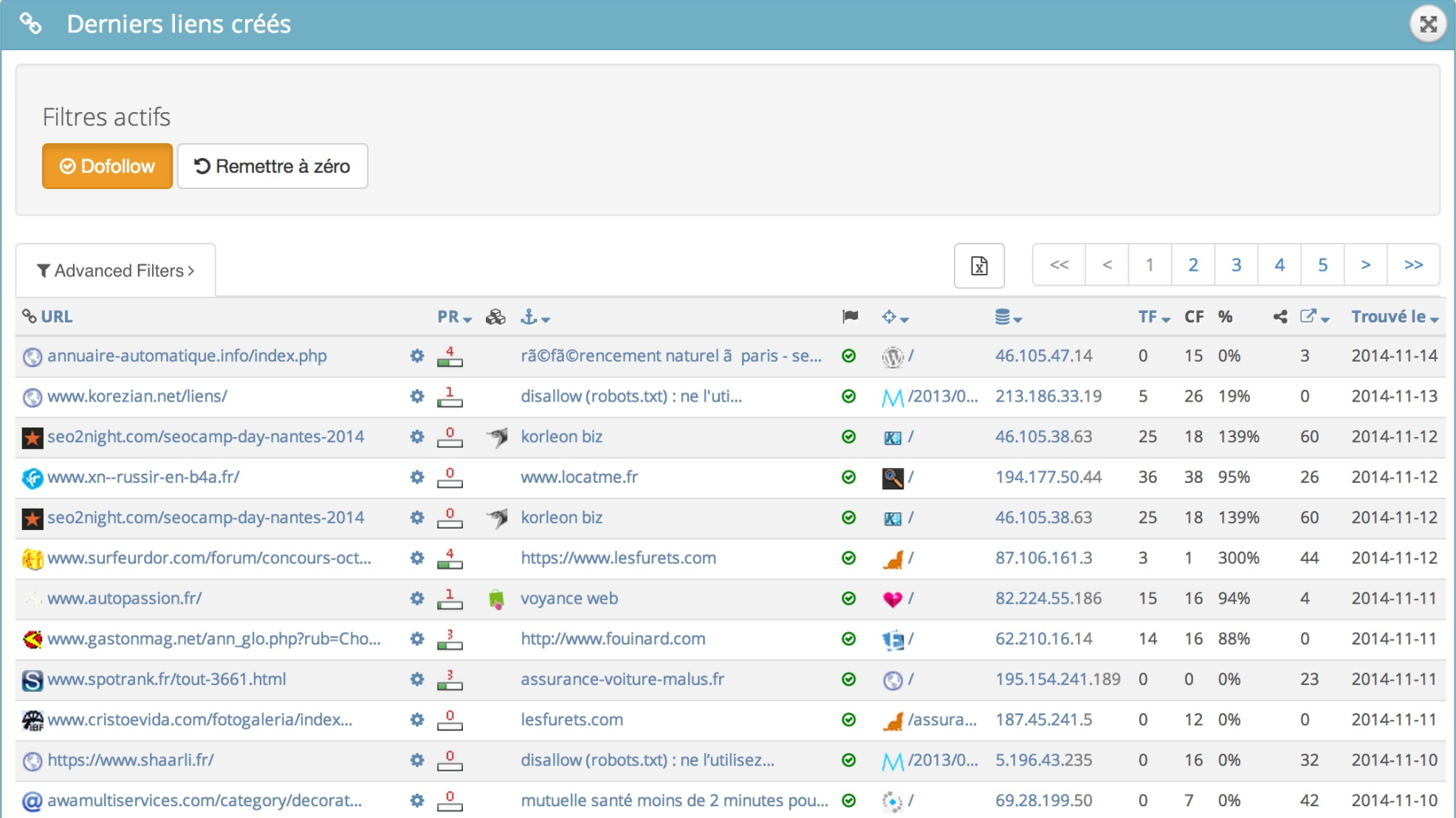Click the anchor icon column header
This screenshot has width=1456, height=818.
tap(529, 317)
